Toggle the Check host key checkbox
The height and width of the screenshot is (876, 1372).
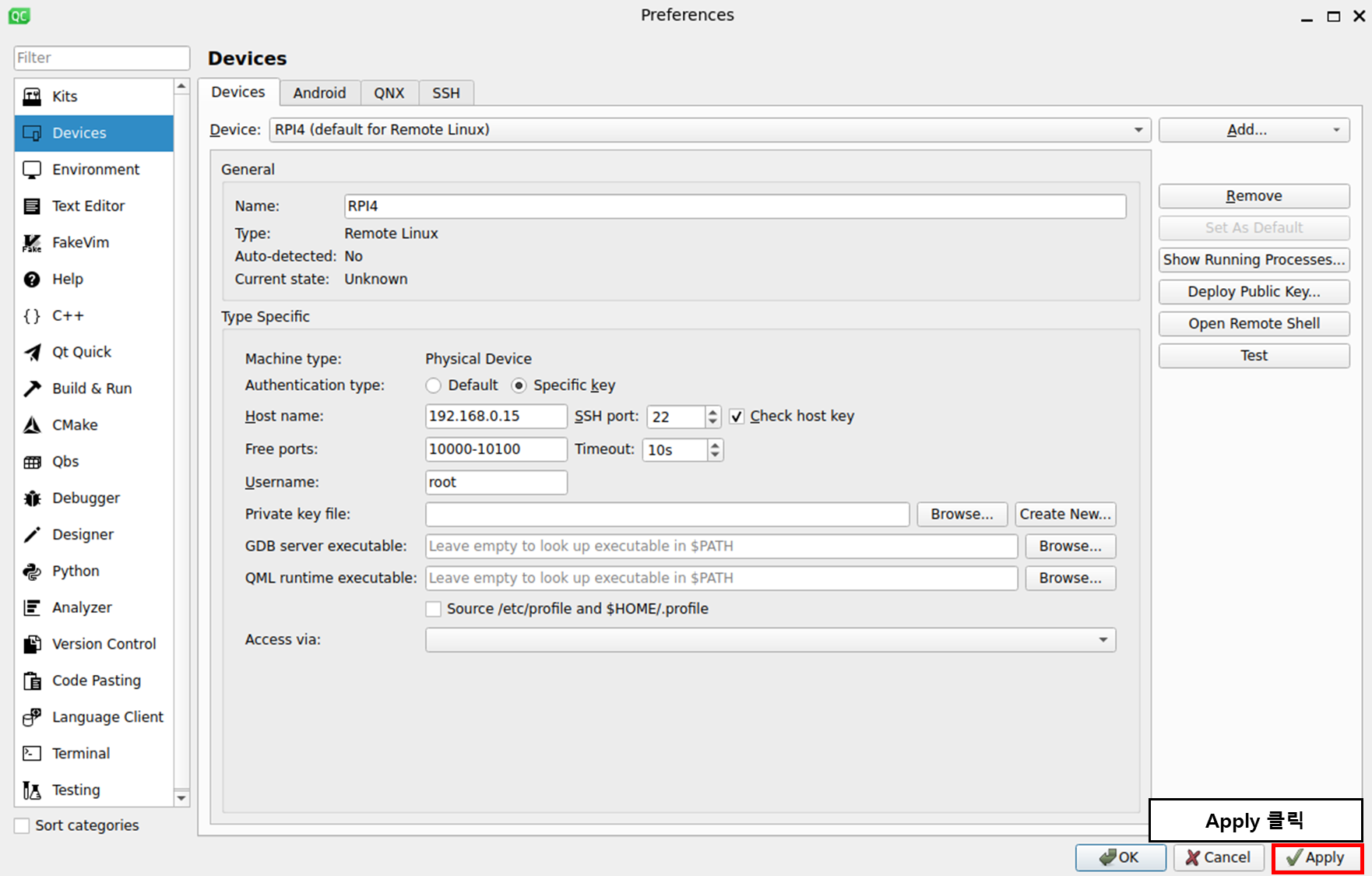[737, 417]
